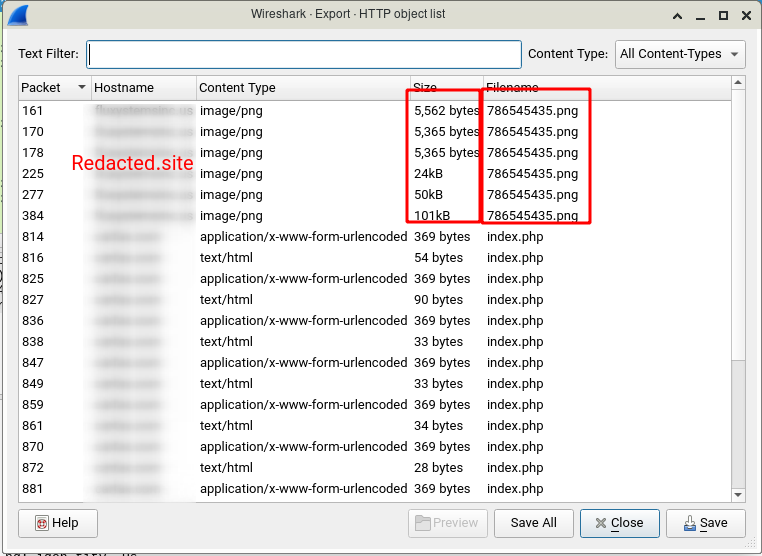Viewport: 762px width, 556px height.
Task: Select the row for packet 170
Action: point(375,132)
